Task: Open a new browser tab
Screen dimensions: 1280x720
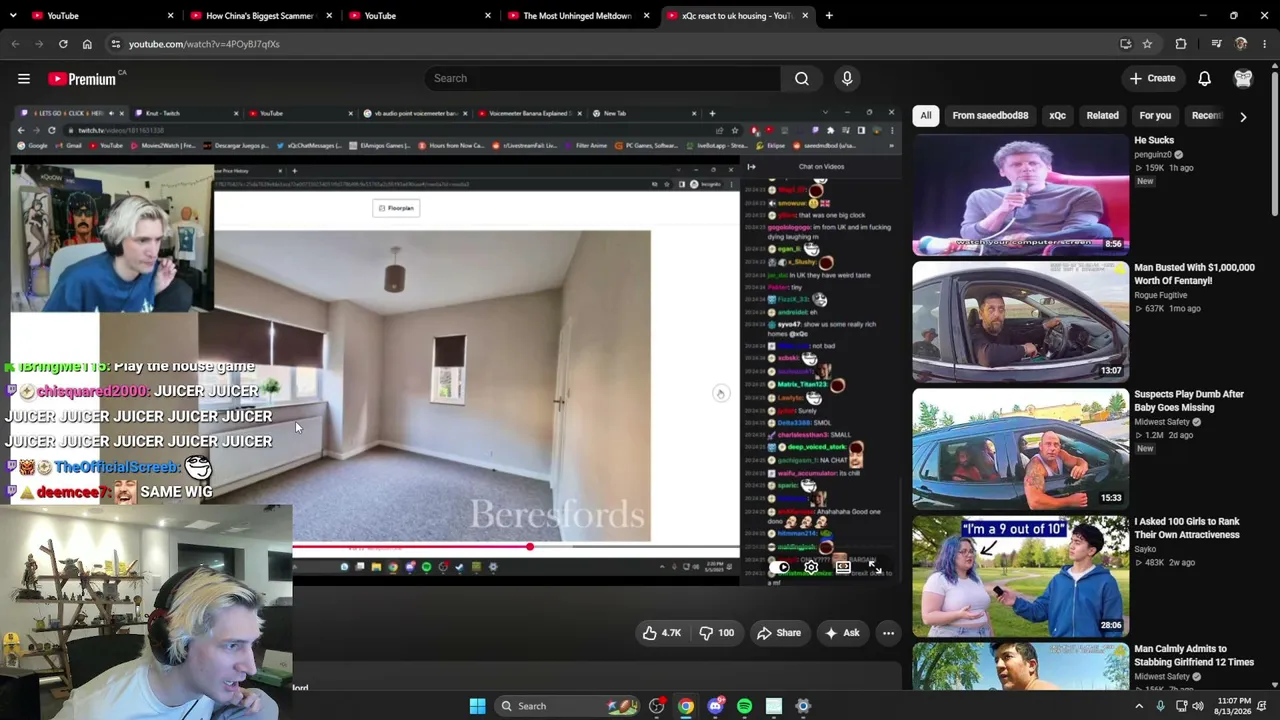Action: pyautogui.click(x=829, y=16)
